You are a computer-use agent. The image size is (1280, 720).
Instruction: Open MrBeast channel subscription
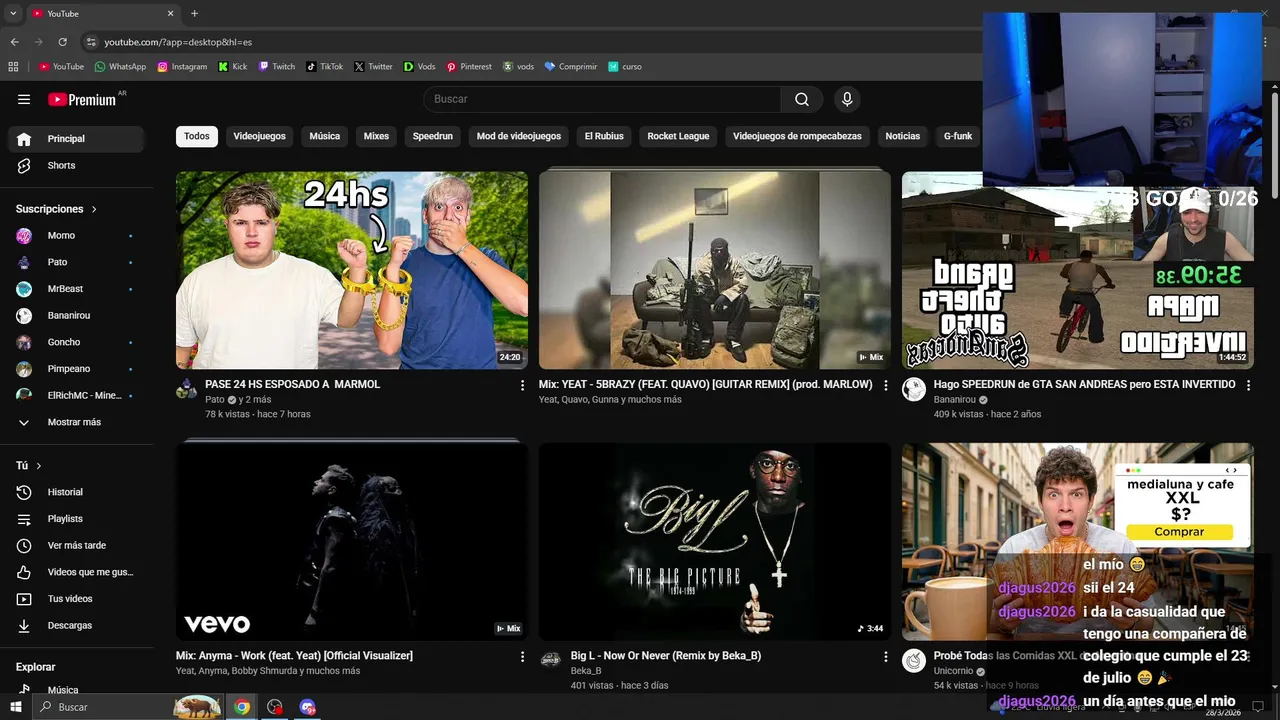tap(77, 289)
